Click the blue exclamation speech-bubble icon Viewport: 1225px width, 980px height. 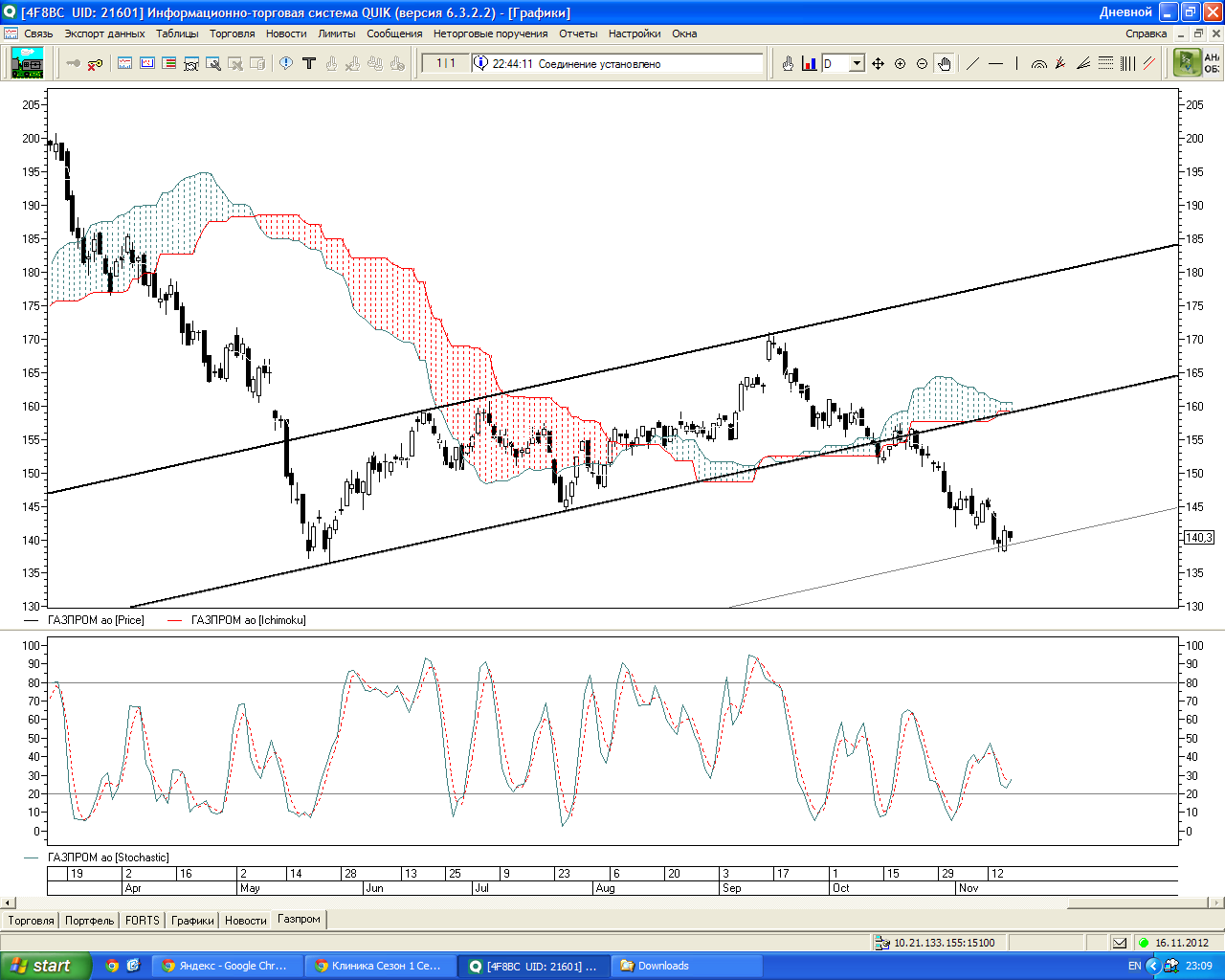pos(286,63)
